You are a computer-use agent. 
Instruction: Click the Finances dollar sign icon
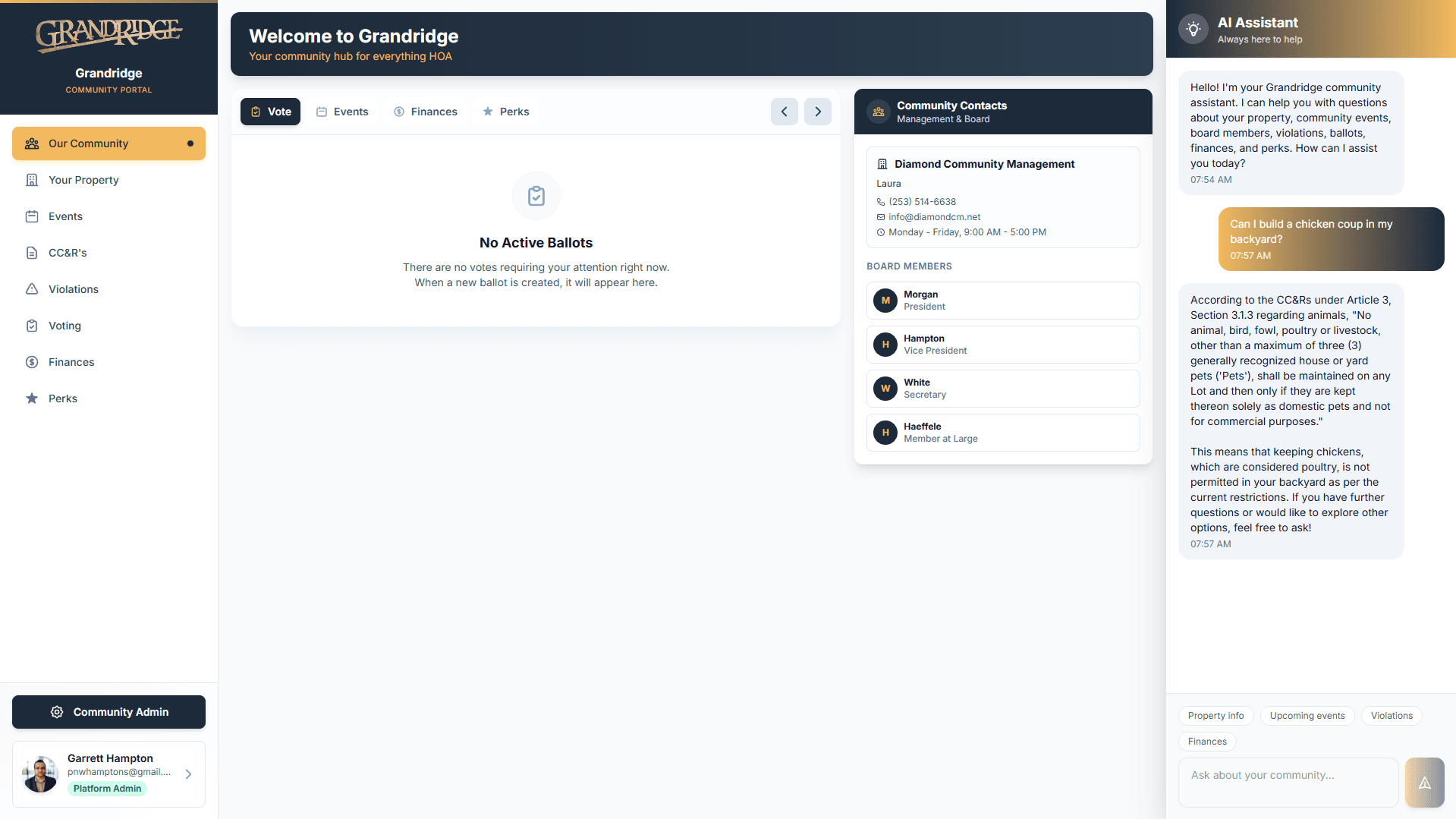[x=32, y=362]
